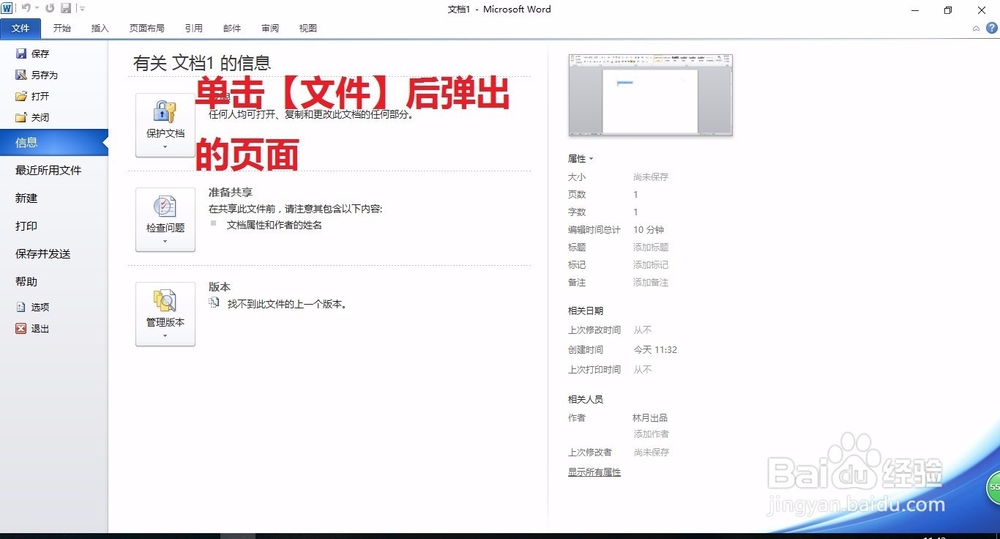Switch to the 插入 Insert tab
The height and width of the screenshot is (539, 1000).
pyautogui.click(x=100, y=28)
